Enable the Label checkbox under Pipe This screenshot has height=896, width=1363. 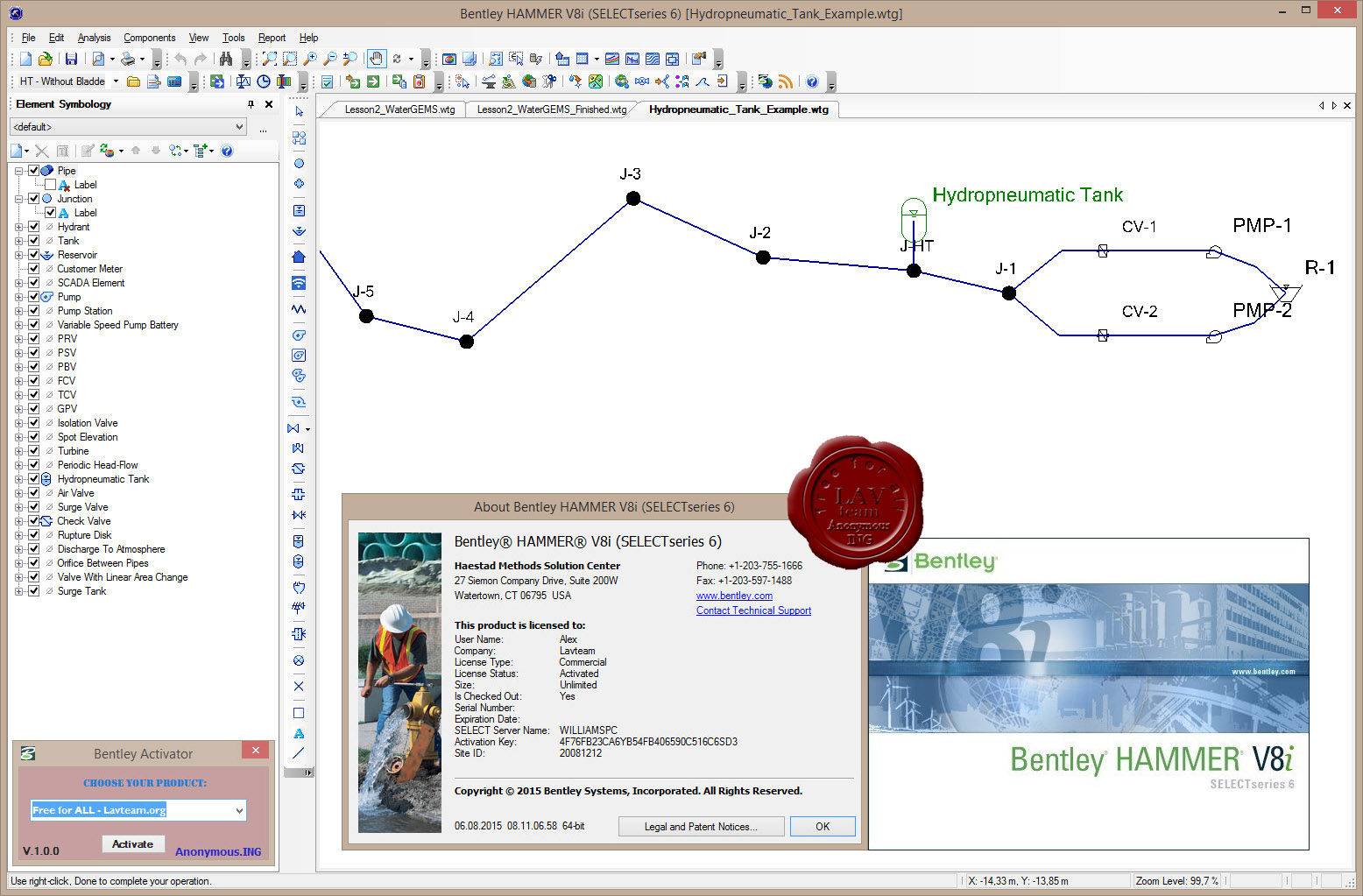50,185
